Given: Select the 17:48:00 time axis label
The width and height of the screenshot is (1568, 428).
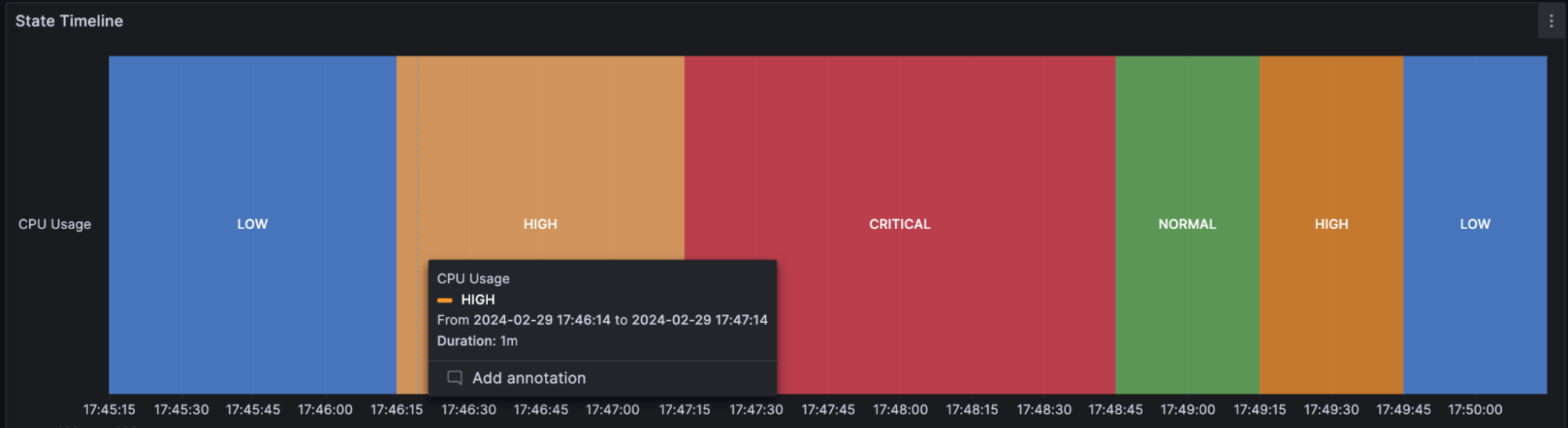Looking at the screenshot, I should [900, 409].
